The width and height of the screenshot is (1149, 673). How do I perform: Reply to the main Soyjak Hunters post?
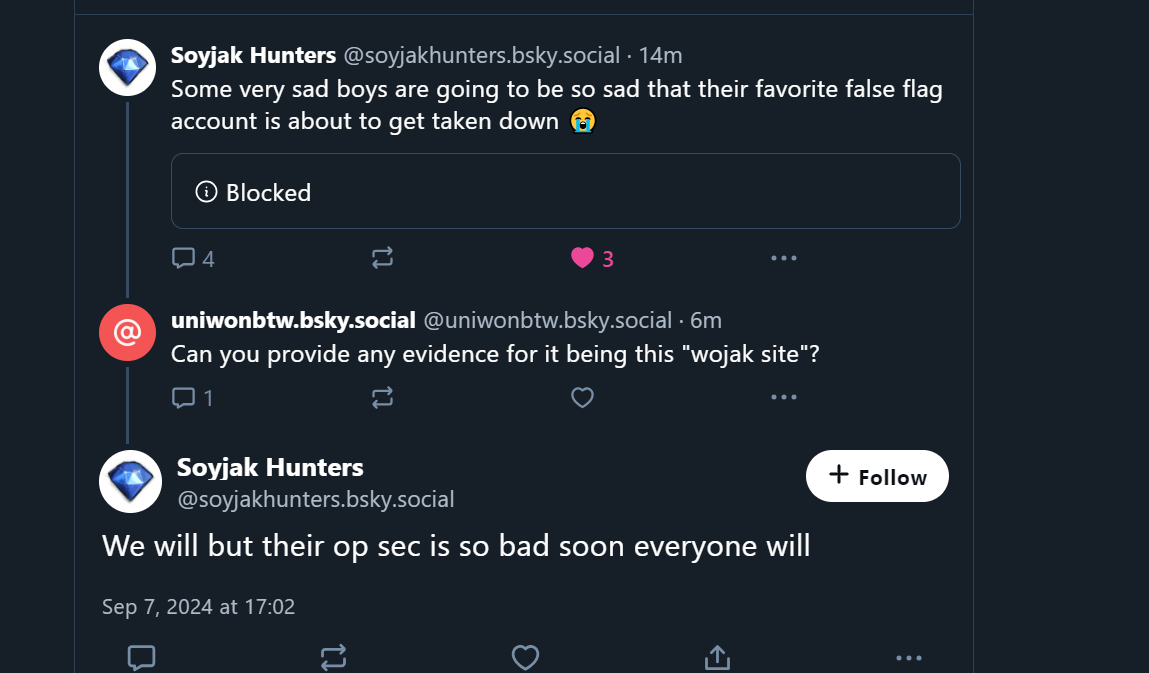[142, 657]
